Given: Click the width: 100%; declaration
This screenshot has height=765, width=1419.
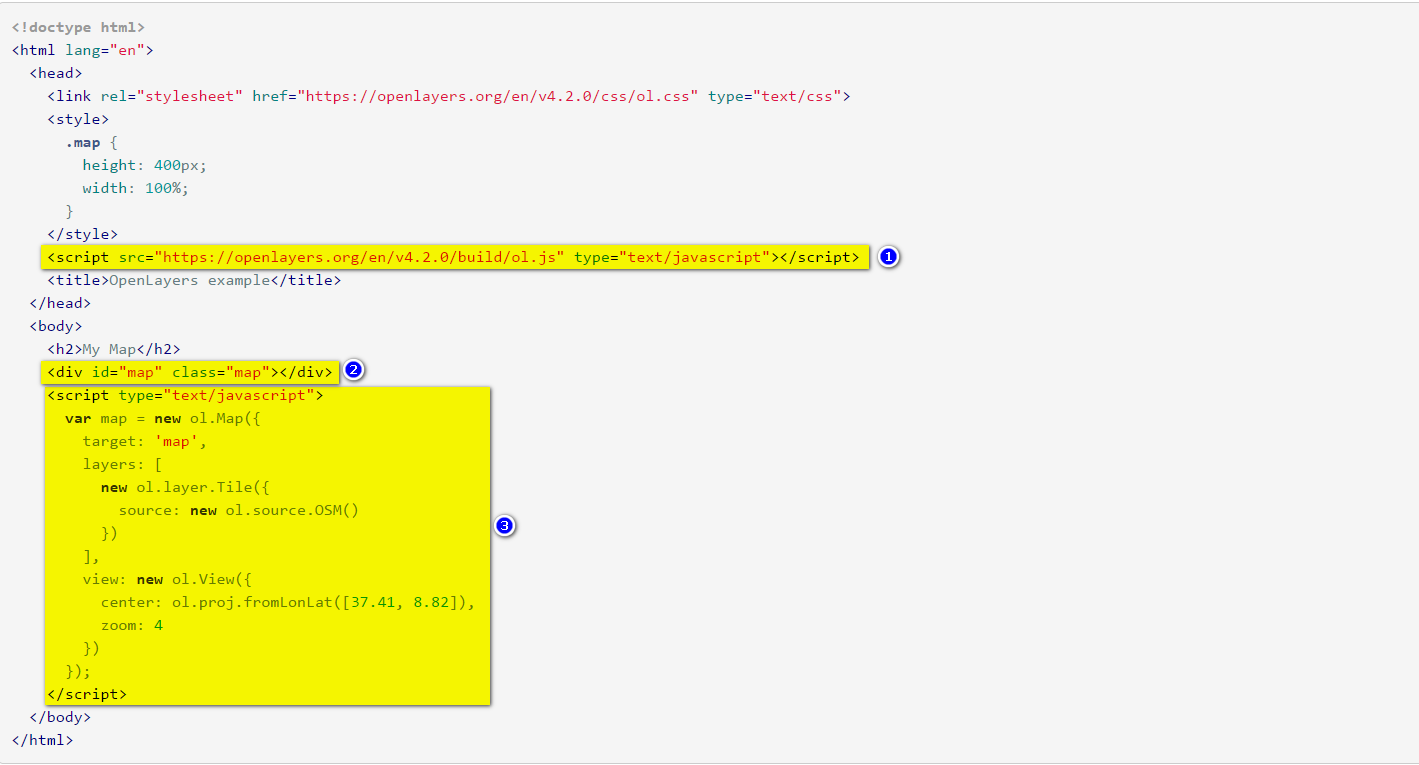Looking at the screenshot, I should click(136, 188).
